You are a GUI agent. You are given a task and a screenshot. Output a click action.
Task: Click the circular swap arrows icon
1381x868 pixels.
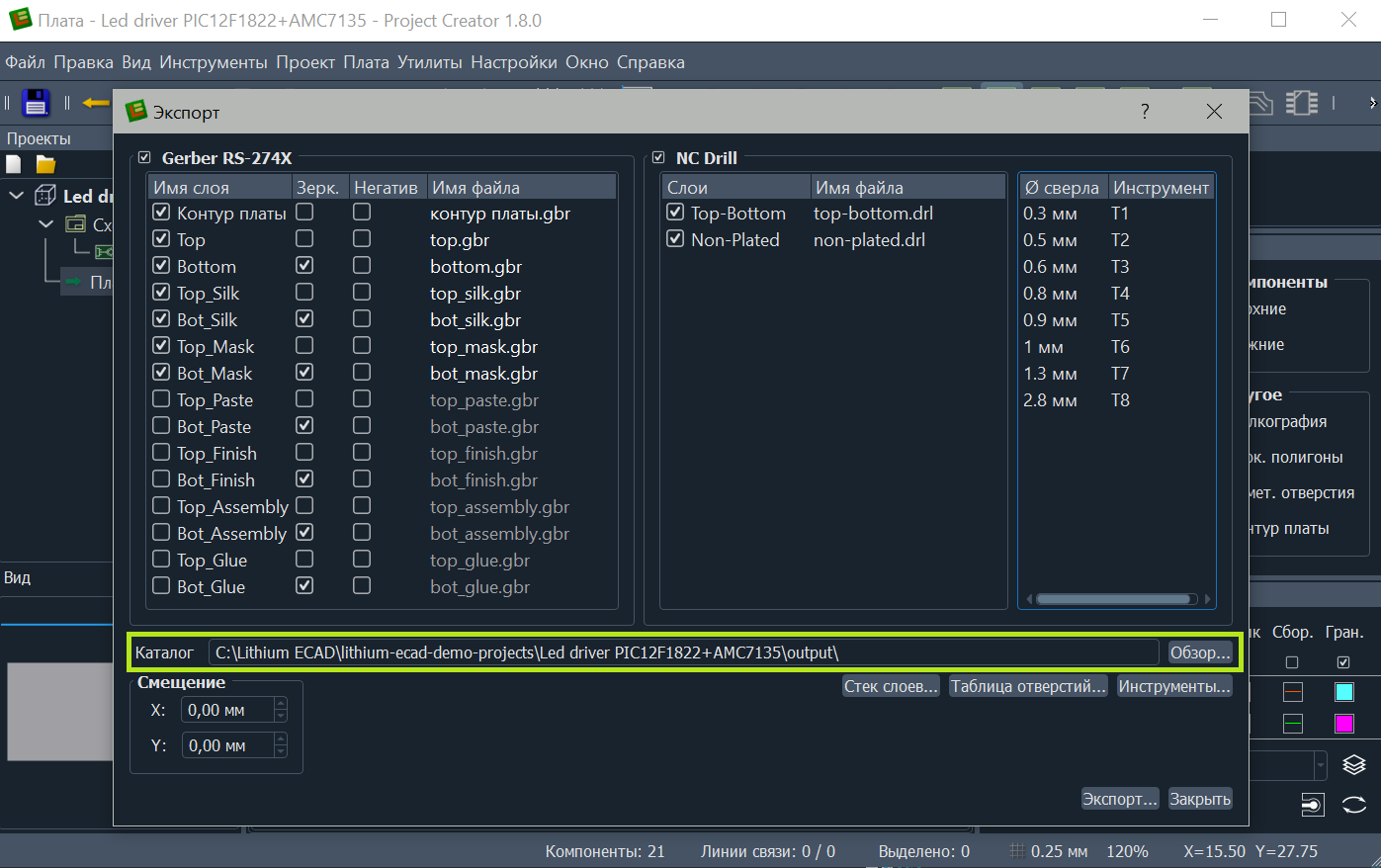1353,805
